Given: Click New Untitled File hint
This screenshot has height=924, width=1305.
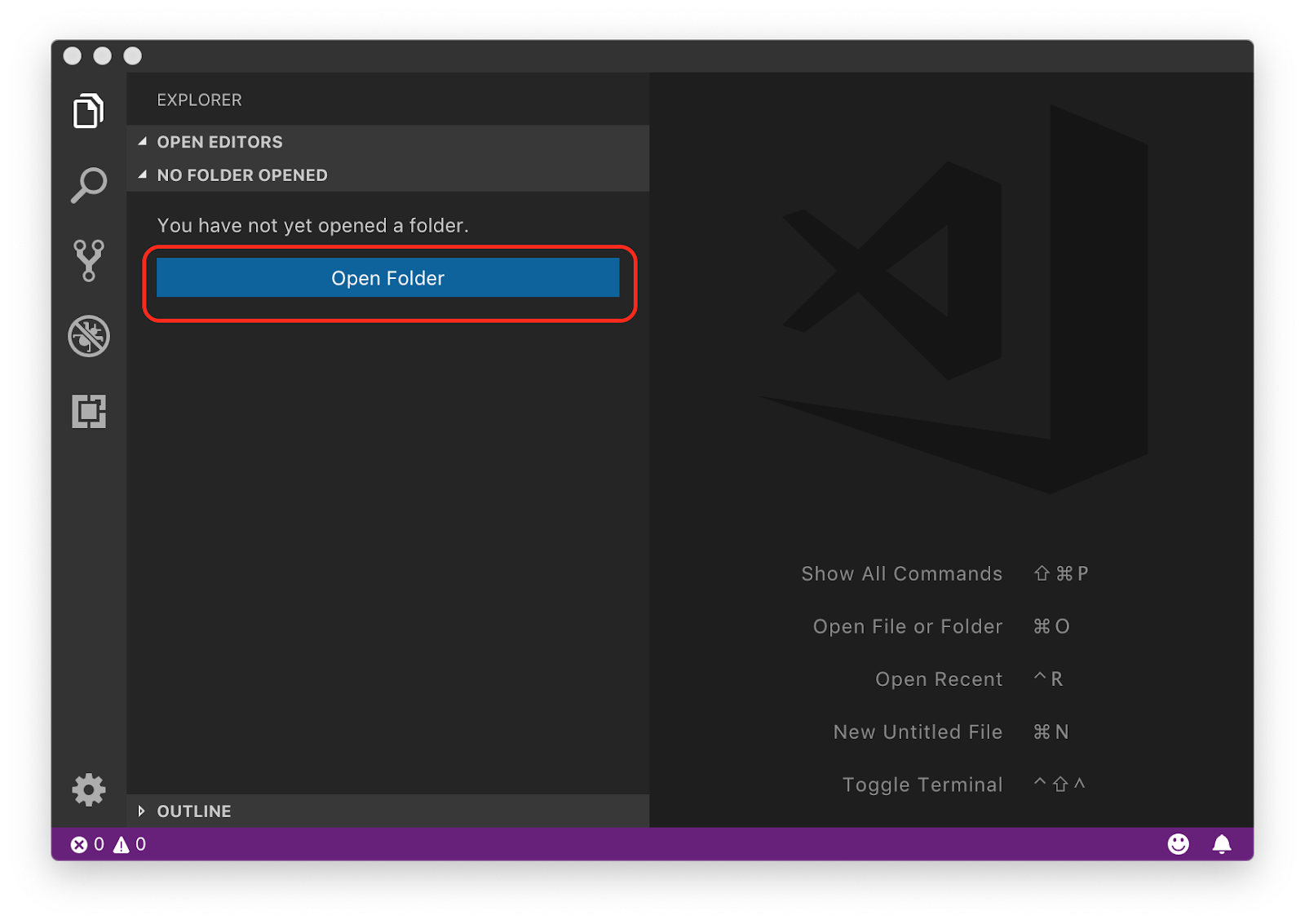Looking at the screenshot, I should click(918, 732).
